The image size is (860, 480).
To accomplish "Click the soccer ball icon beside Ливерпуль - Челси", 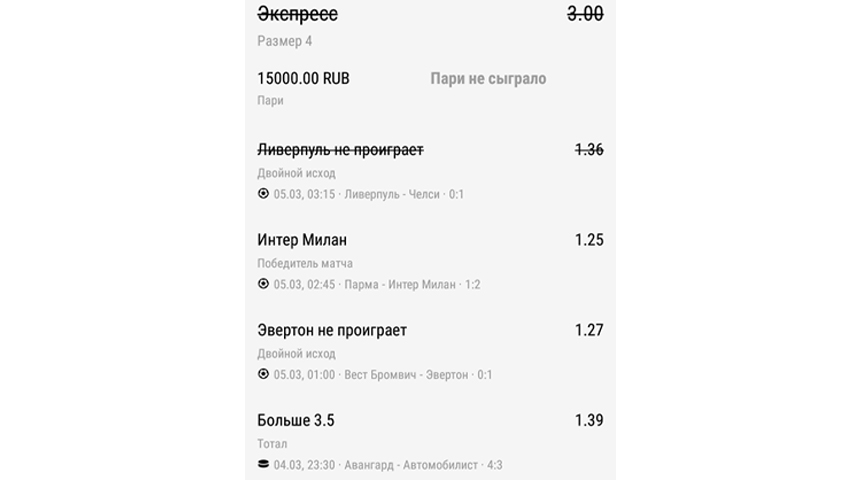I will 263,194.
